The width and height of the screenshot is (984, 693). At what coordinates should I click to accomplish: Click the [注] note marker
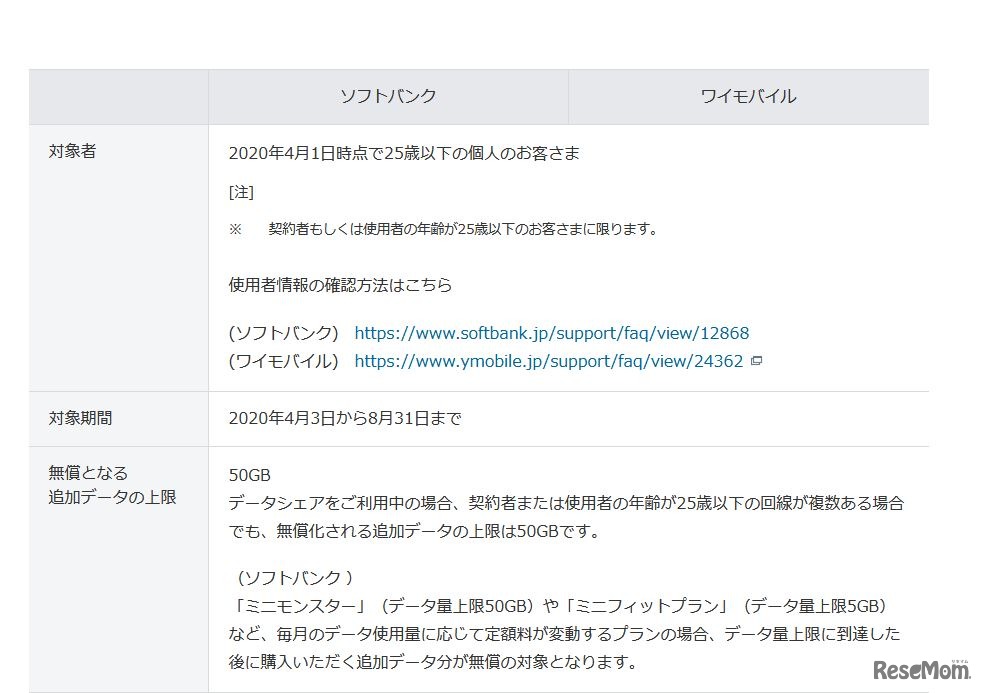click(x=241, y=192)
